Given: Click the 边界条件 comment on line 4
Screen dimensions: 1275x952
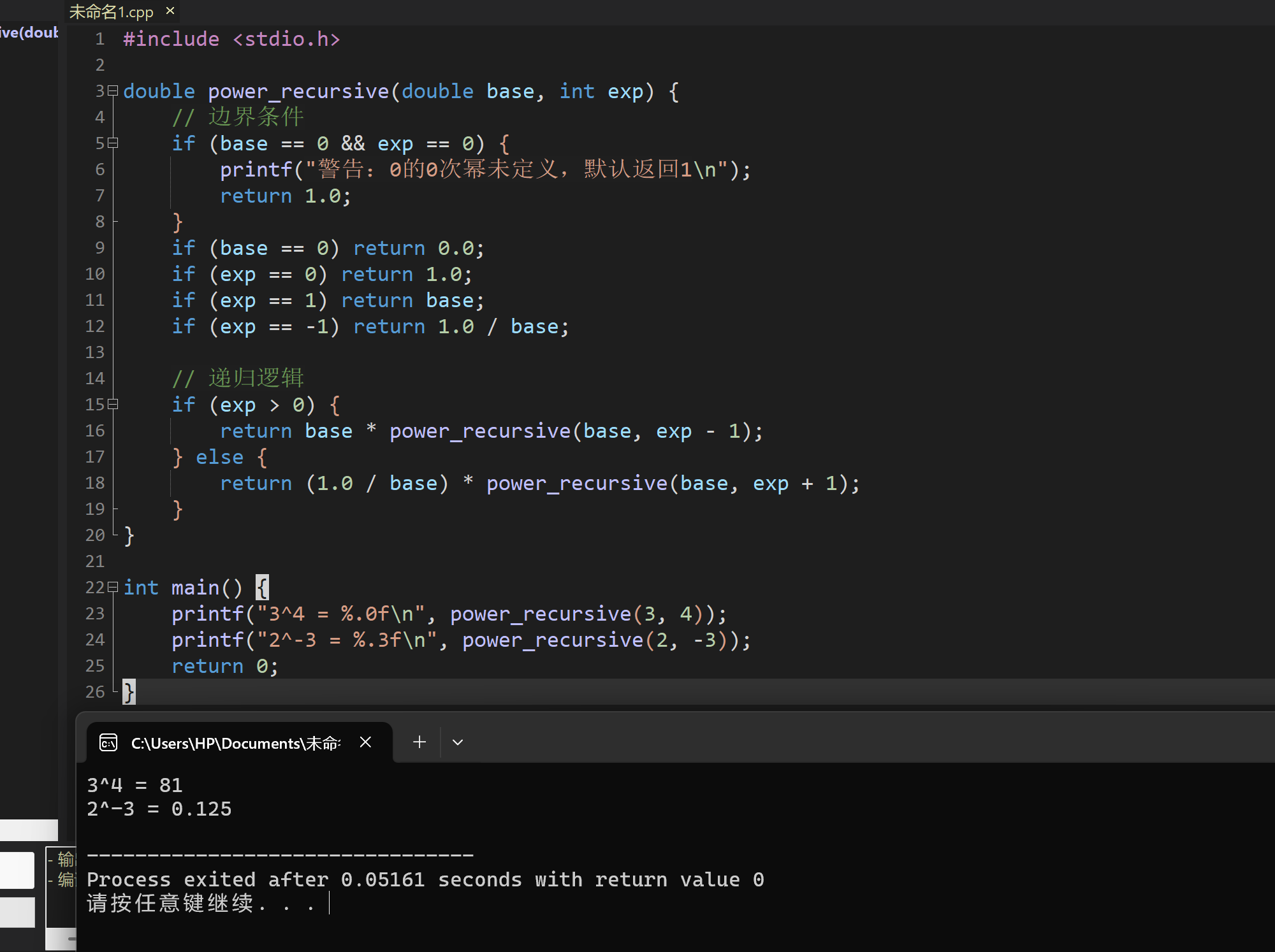Looking at the screenshot, I should pos(255,117).
